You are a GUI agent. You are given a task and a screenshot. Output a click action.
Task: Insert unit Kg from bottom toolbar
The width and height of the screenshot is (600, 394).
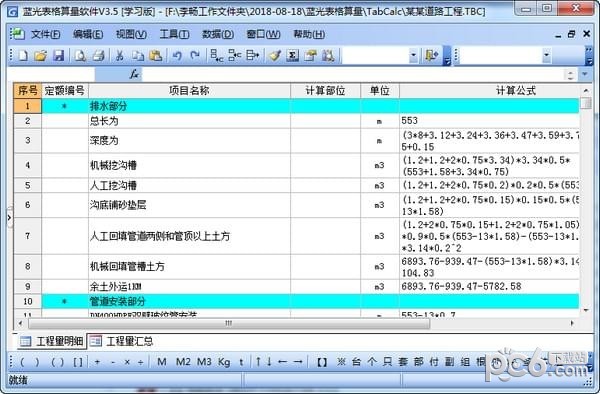(x=224, y=361)
